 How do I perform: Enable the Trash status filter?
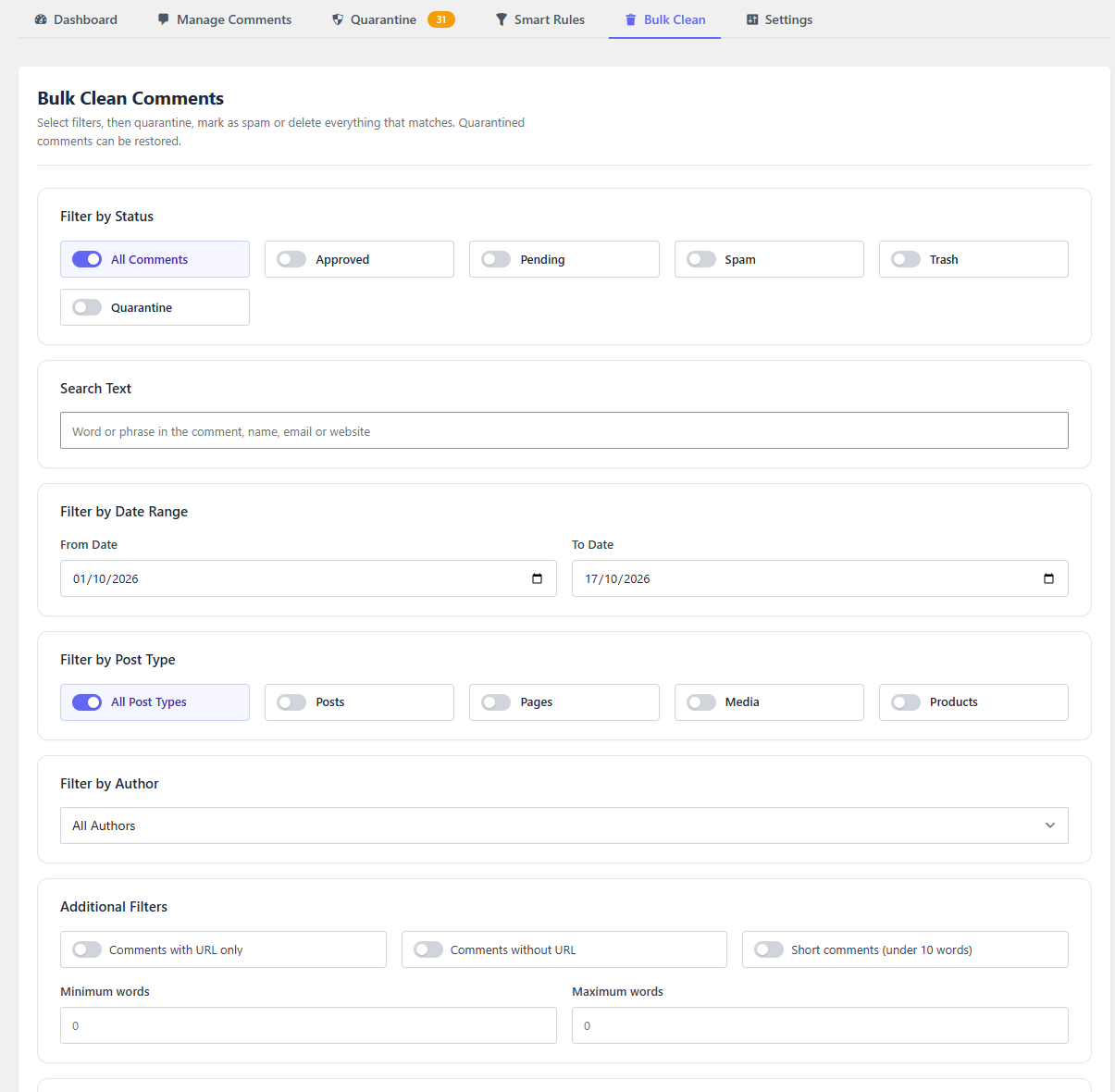pyautogui.click(x=906, y=259)
